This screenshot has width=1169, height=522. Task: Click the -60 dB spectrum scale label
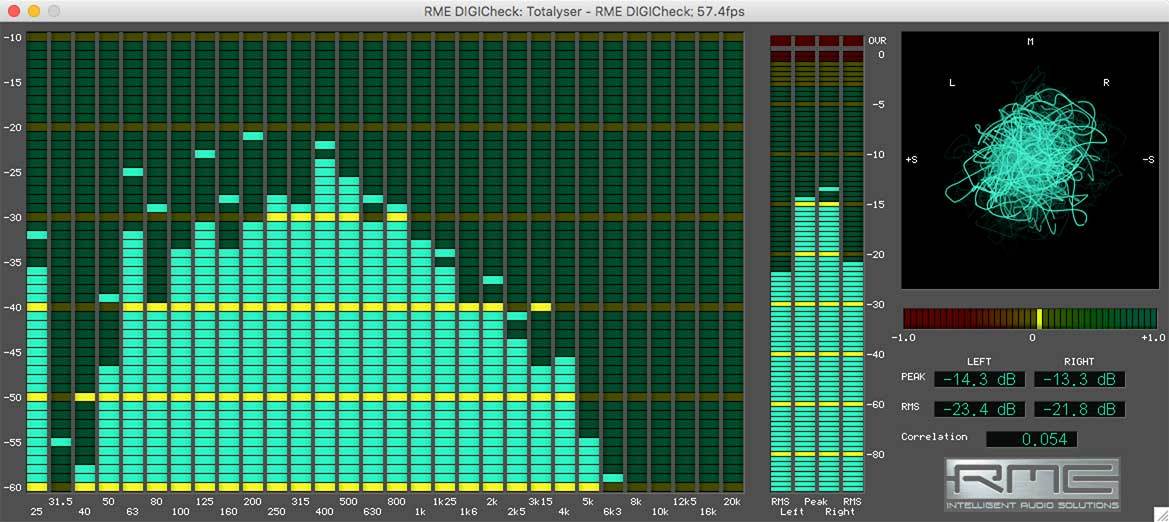point(13,487)
